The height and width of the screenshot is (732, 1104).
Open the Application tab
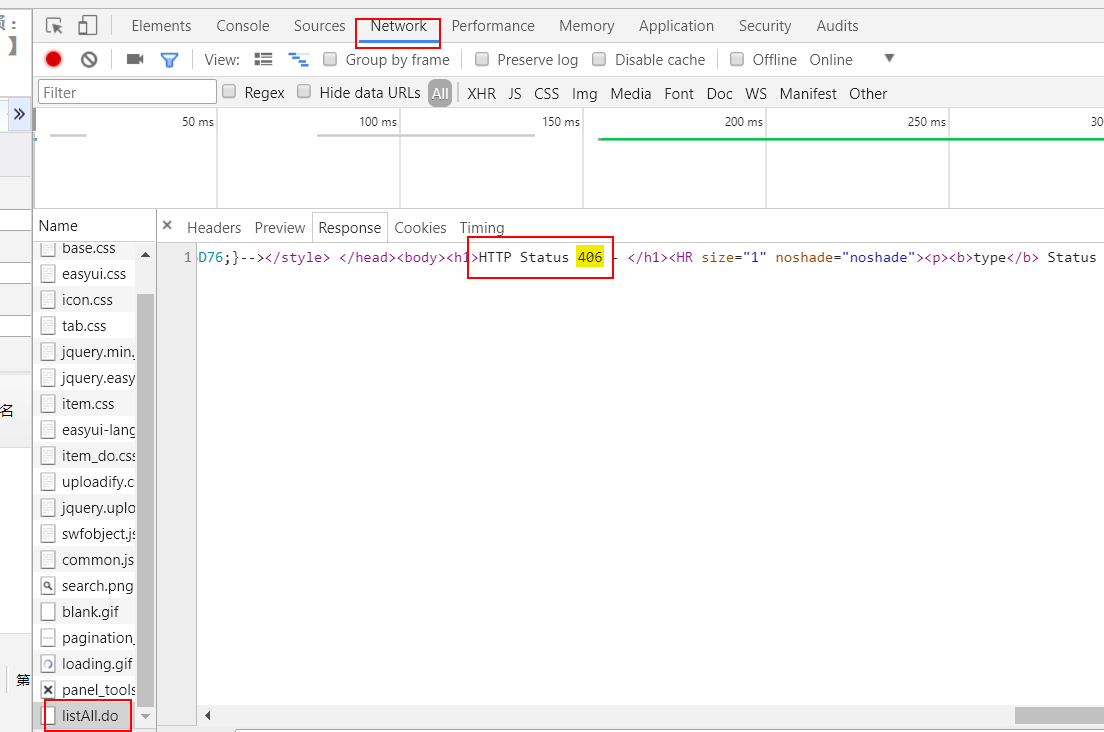click(677, 26)
